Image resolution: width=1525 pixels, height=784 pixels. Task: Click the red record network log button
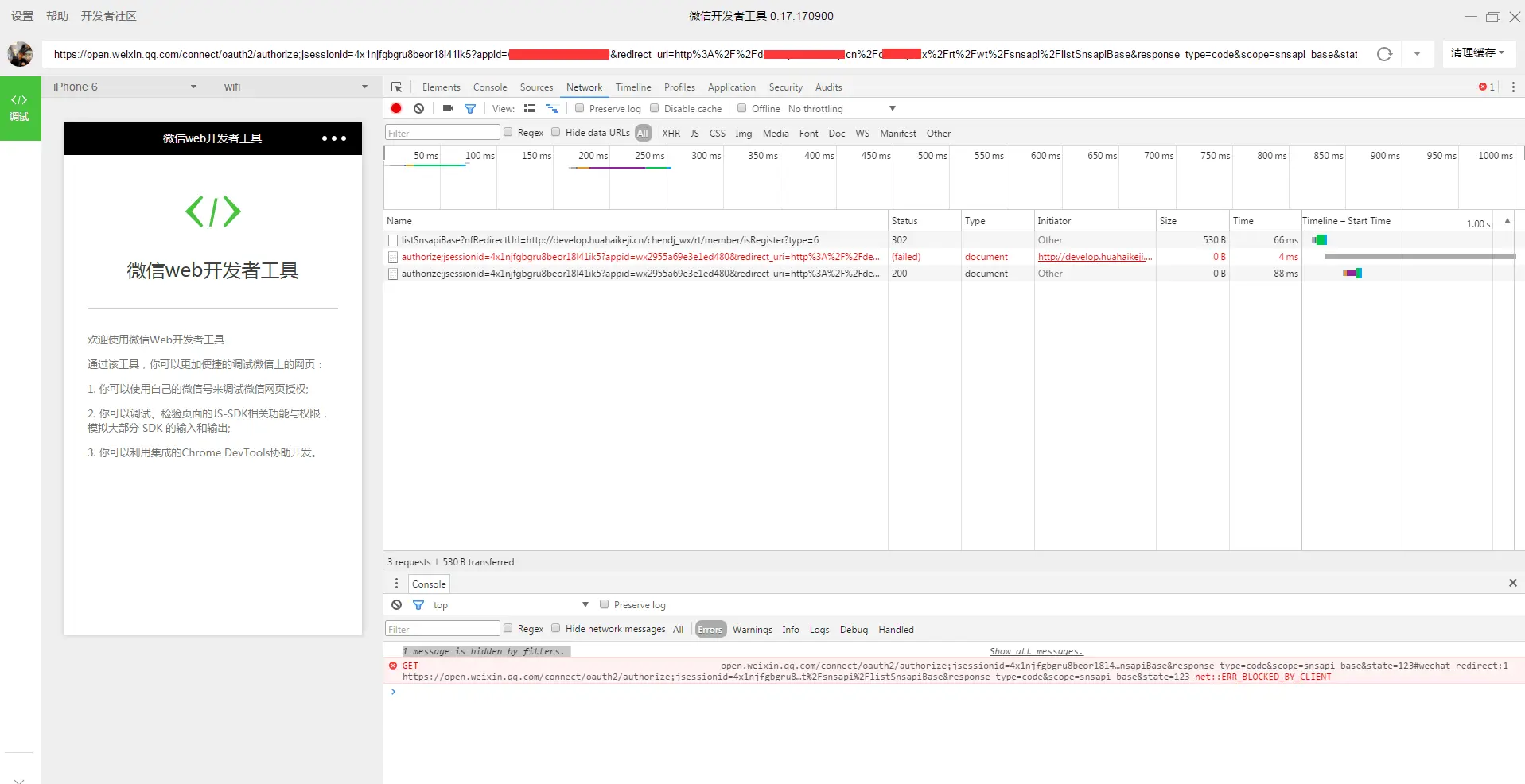[396, 108]
